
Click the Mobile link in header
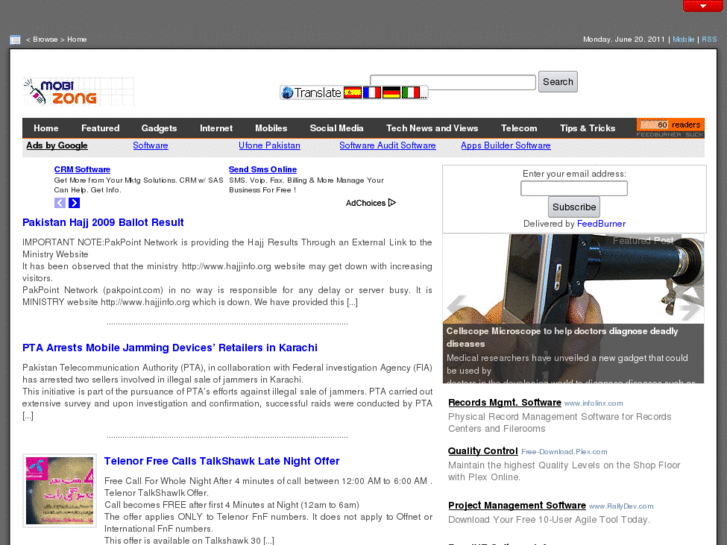click(x=683, y=39)
